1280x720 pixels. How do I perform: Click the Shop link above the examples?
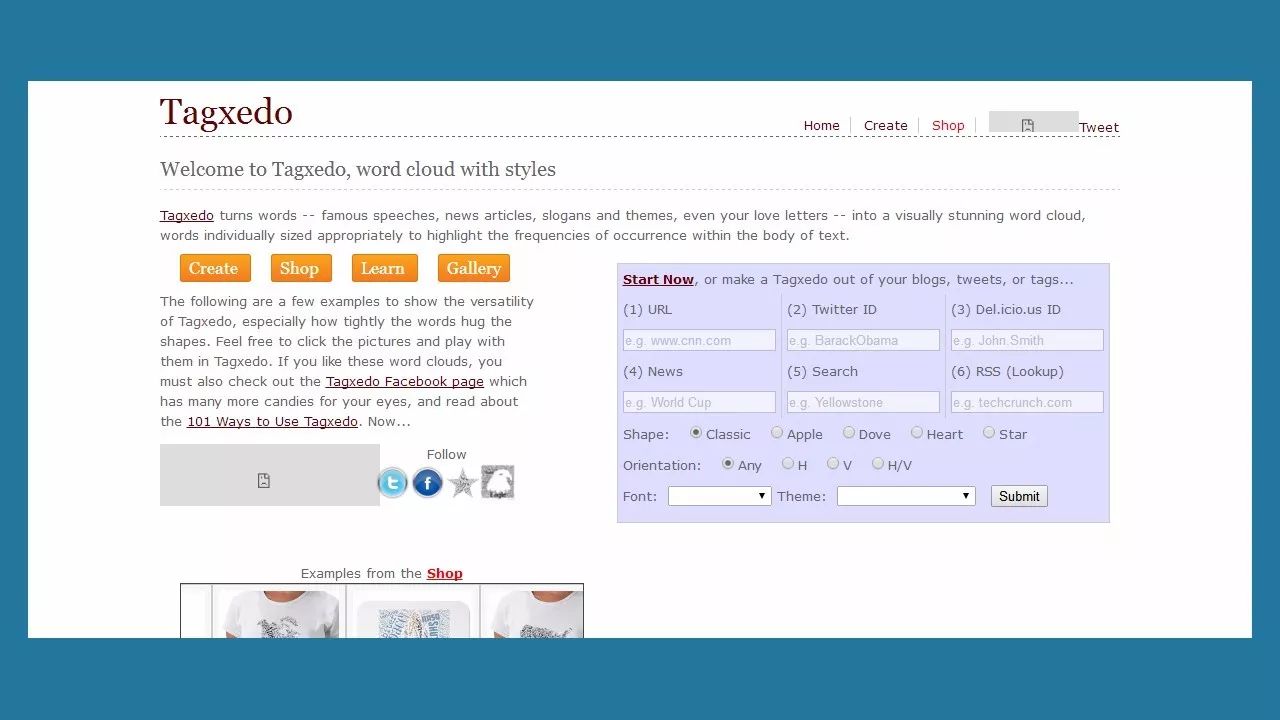click(x=445, y=574)
